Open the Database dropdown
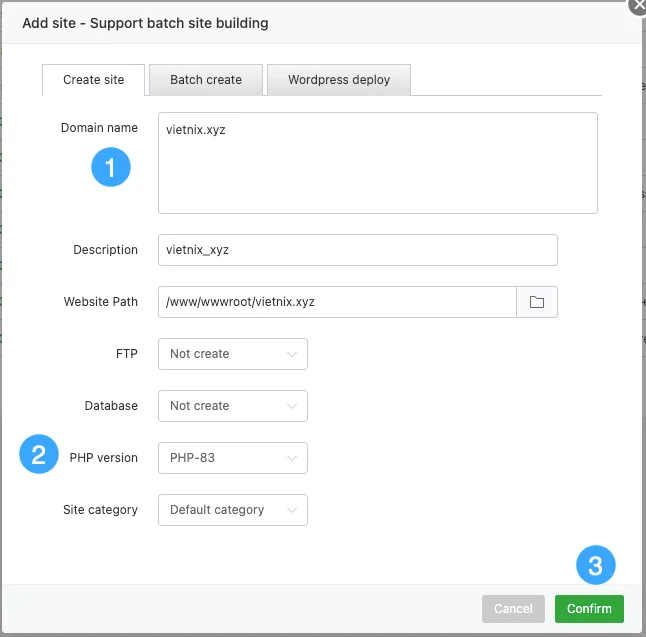Viewport: 646px width, 637px height. click(232, 406)
